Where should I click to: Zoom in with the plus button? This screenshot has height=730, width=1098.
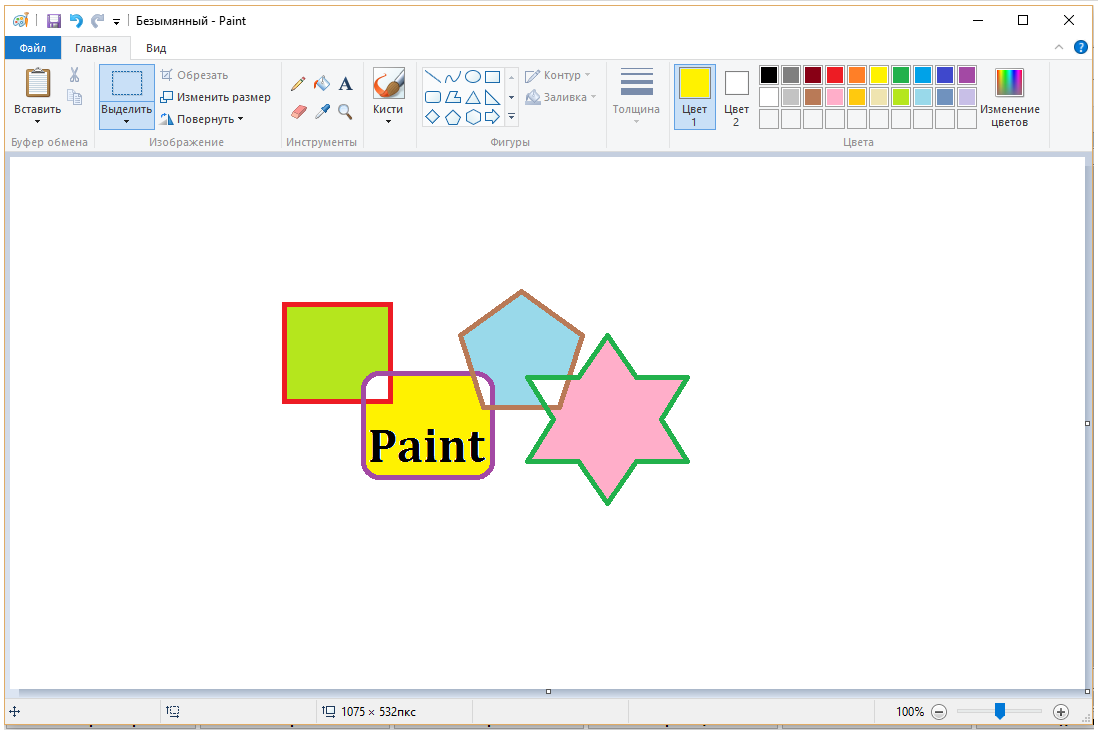[x=1061, y=712]
